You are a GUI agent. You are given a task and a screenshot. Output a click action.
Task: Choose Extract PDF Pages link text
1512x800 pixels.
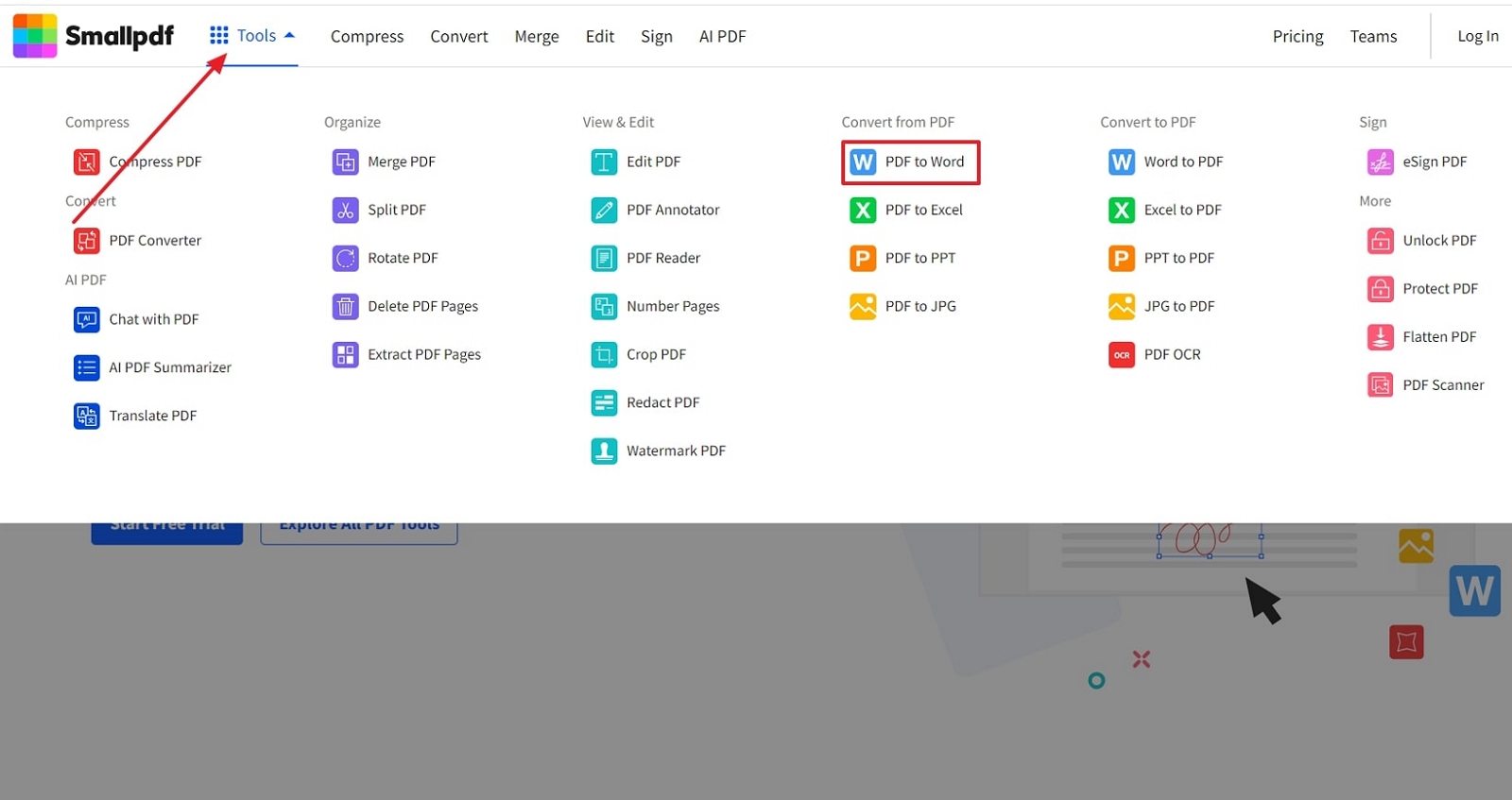pos(424,354)
